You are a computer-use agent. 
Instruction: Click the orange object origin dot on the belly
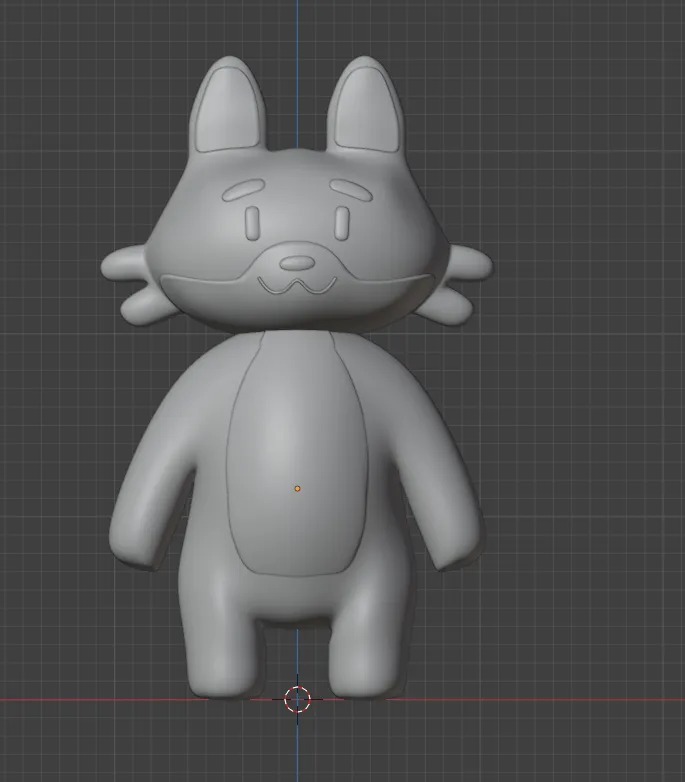tap(297, 489)
